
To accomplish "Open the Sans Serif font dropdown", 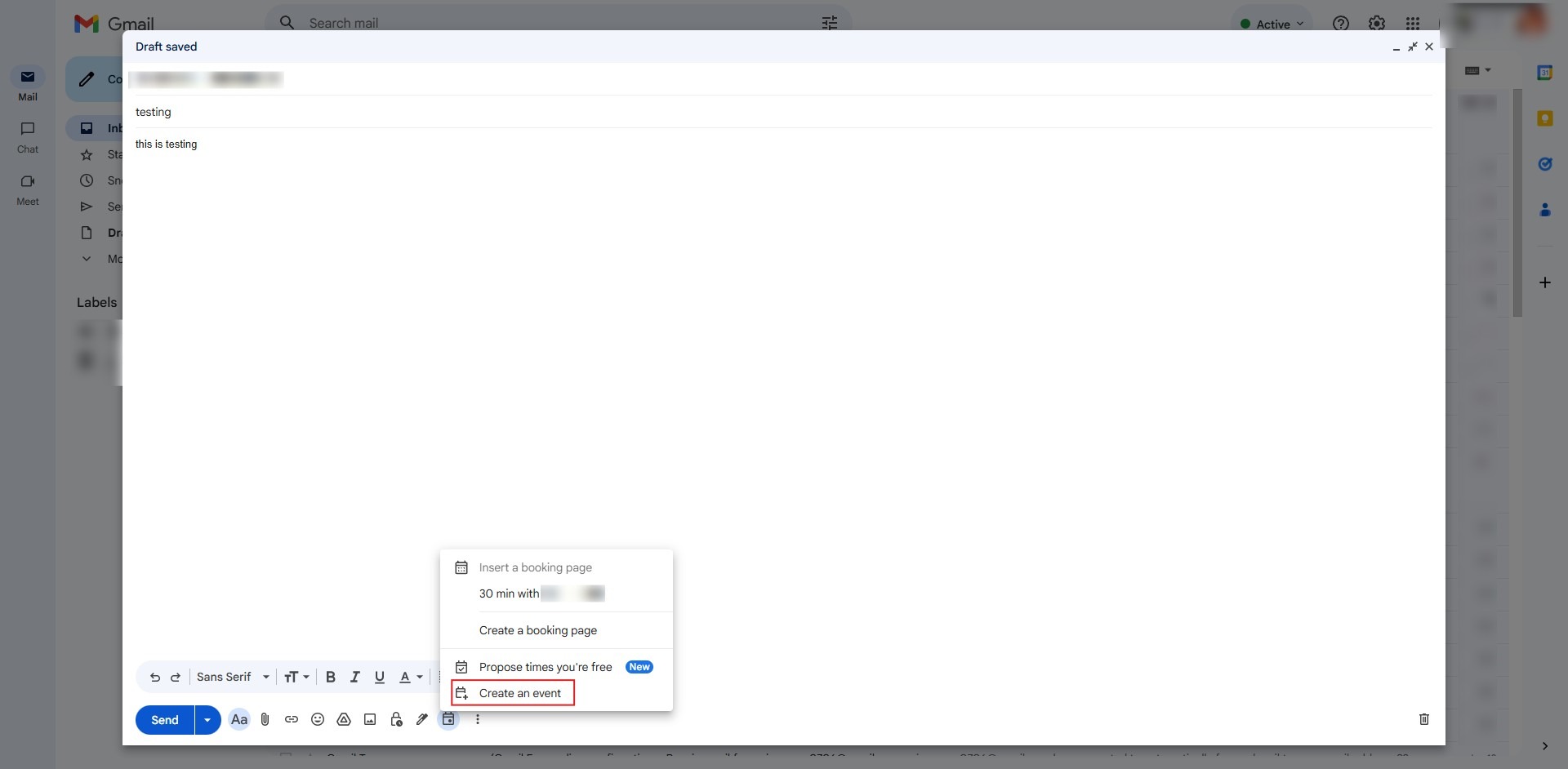I will (233, 677).
